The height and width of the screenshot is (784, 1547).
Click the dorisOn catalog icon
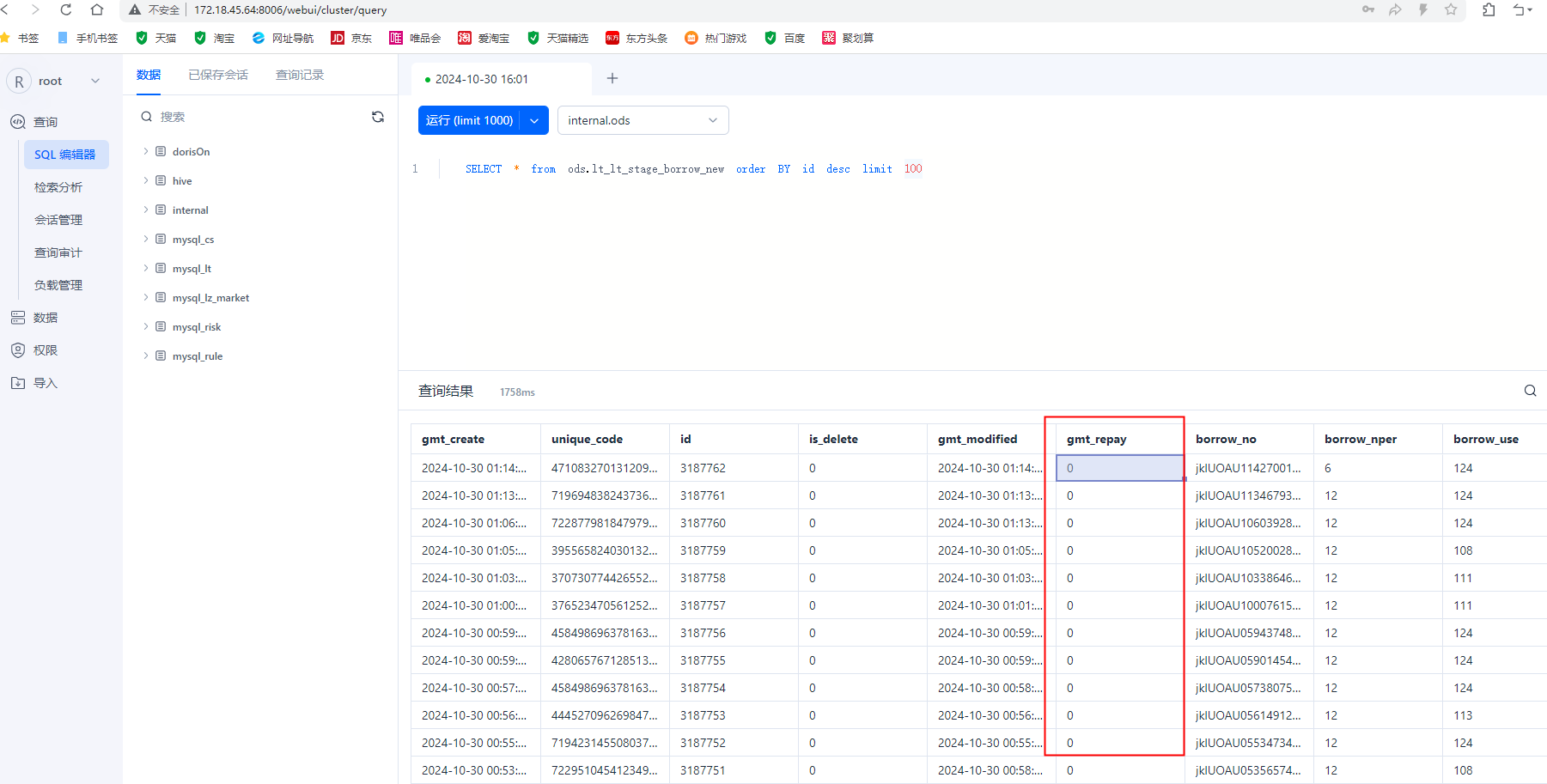pos(161,151)
